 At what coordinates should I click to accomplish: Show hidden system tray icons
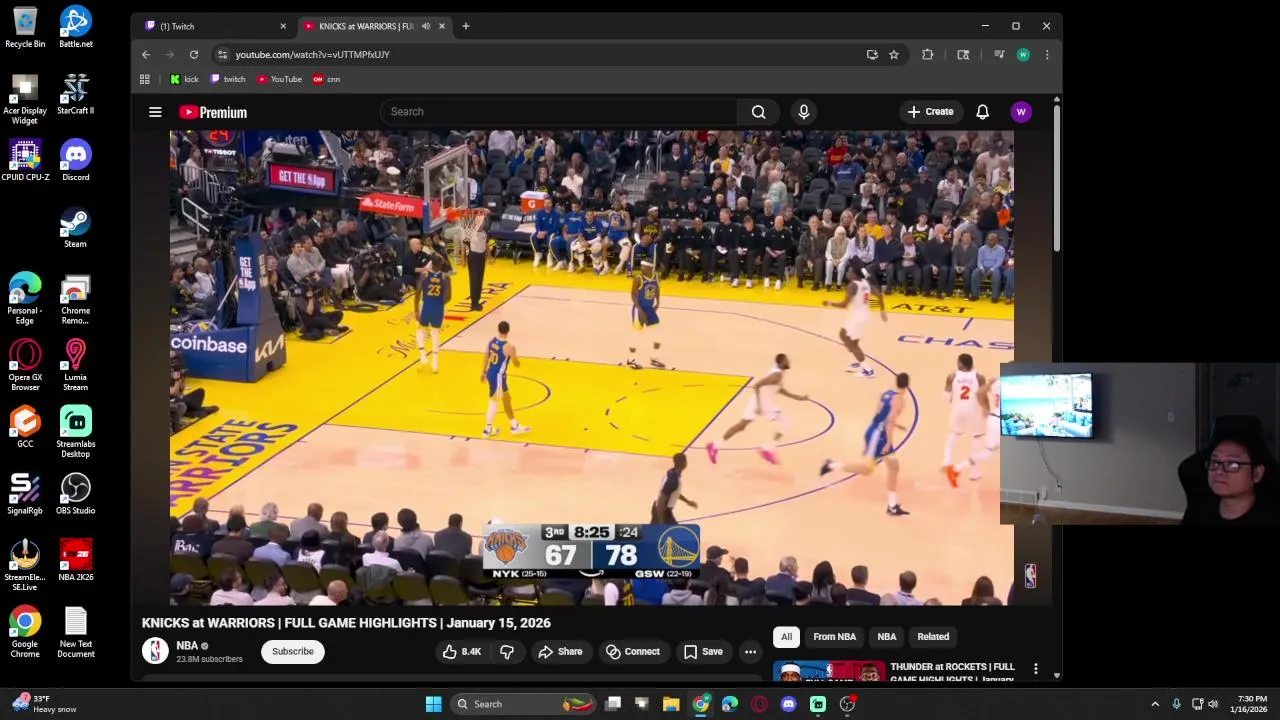coord(1155,704)
